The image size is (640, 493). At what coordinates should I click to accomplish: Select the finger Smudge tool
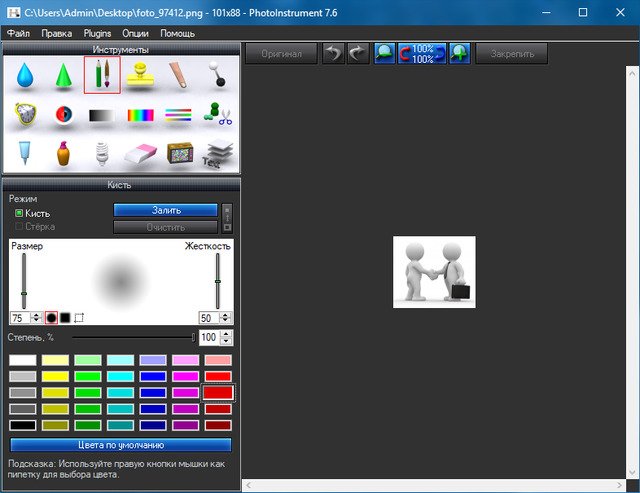pyautogui.click(x=178, y=75)
